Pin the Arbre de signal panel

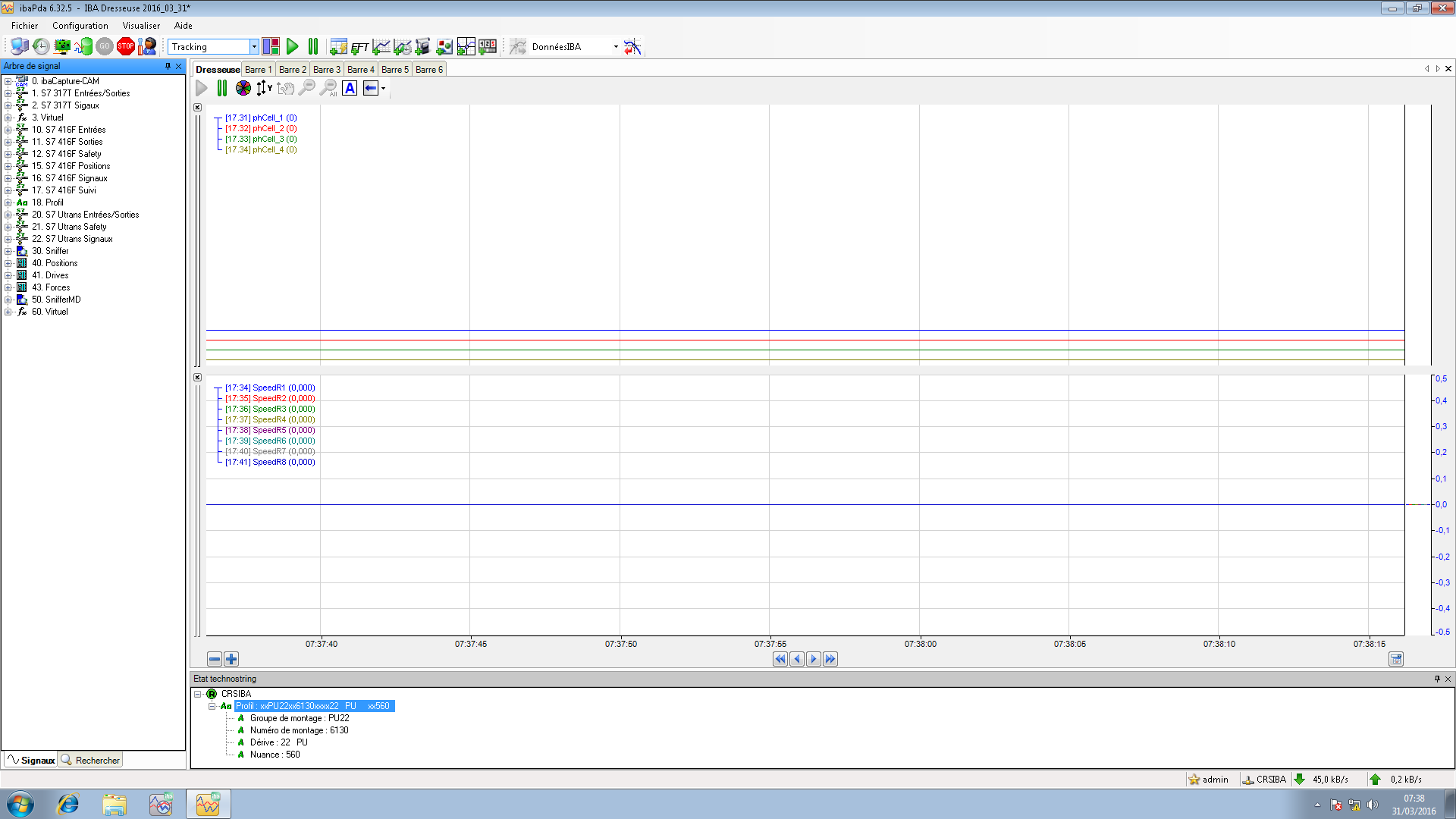pyautogui.click(x=168, y=66)
